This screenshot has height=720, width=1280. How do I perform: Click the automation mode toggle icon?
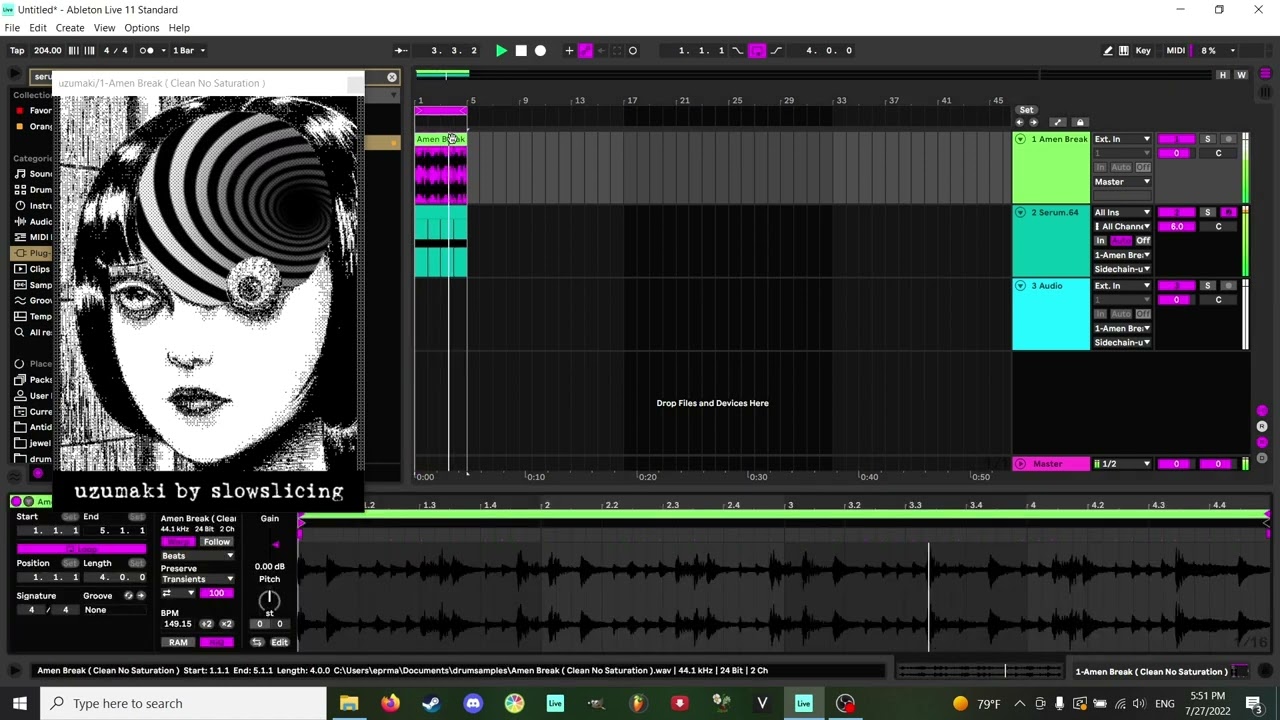[x=1058, y=122]
